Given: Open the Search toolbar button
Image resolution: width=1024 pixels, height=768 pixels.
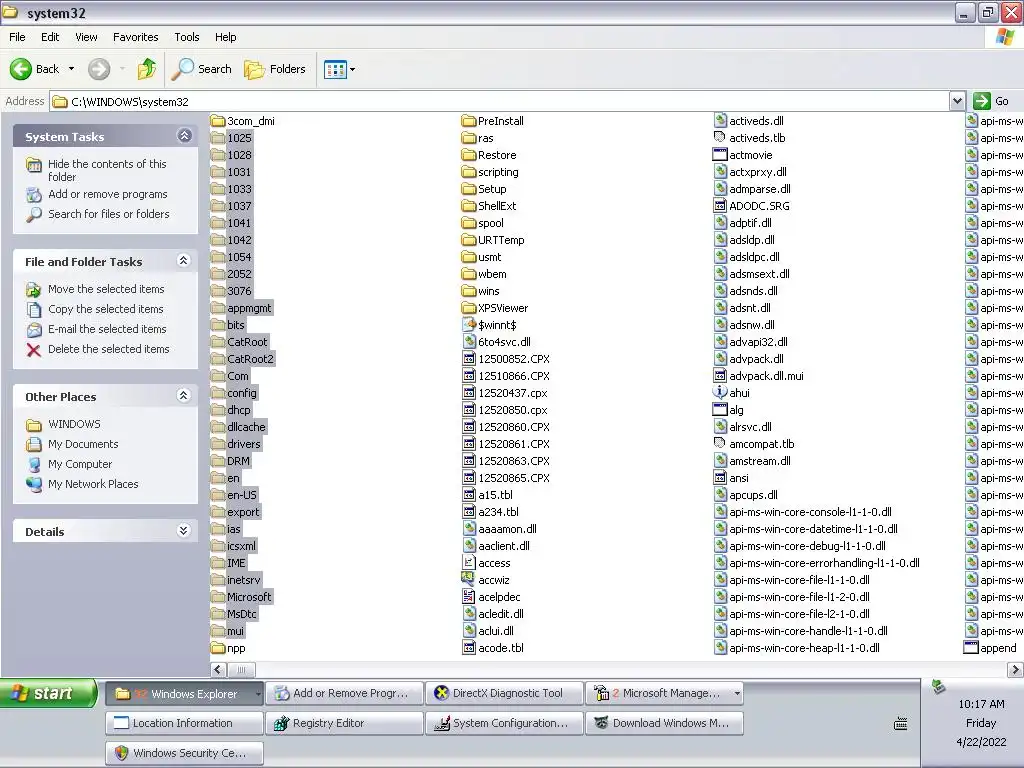Looking at the screenshot, I should point(201,69).
